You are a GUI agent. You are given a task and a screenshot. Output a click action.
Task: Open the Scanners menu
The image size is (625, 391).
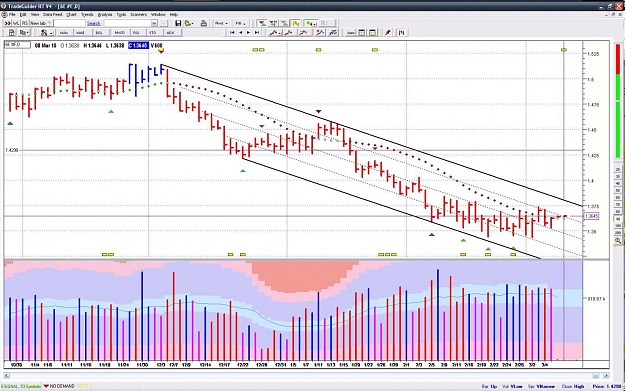pos(138,14)
